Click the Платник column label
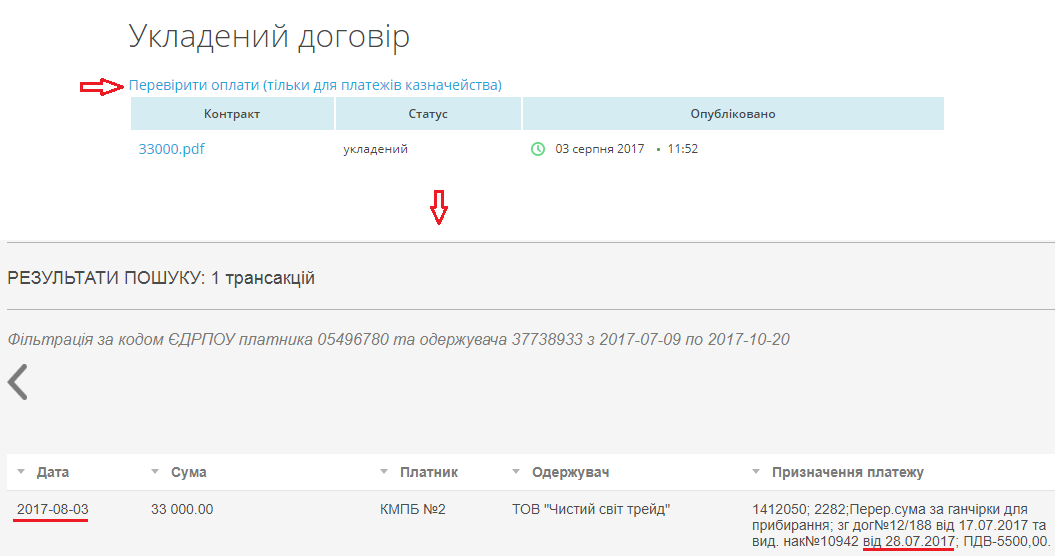Screen dimensions: 1057x557 click(x=429, y=472)
